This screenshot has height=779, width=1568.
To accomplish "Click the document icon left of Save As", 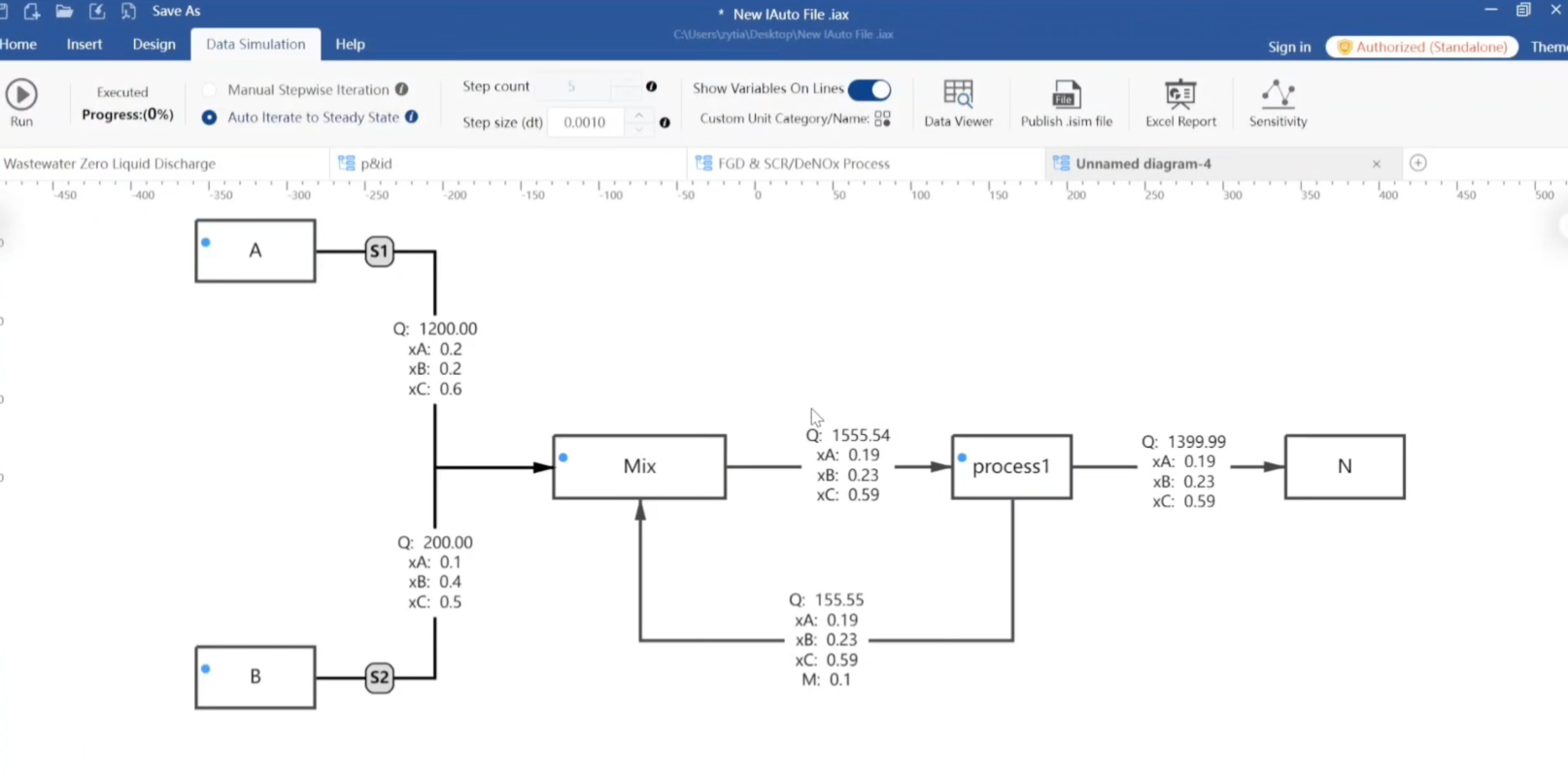I will 128,12.
